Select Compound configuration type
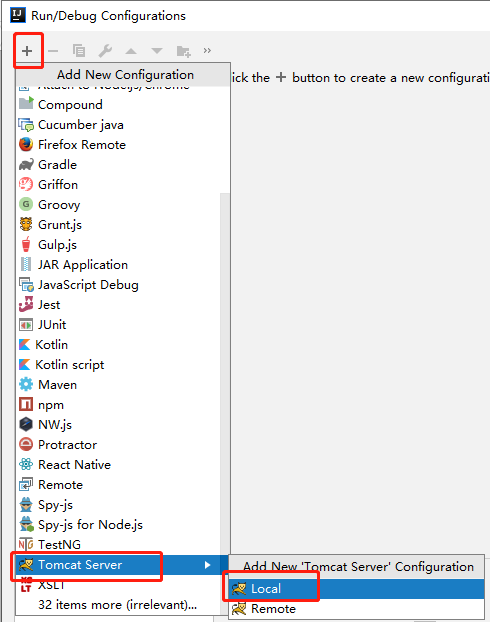This screenshot has height=622, width=490. point(123,105)
